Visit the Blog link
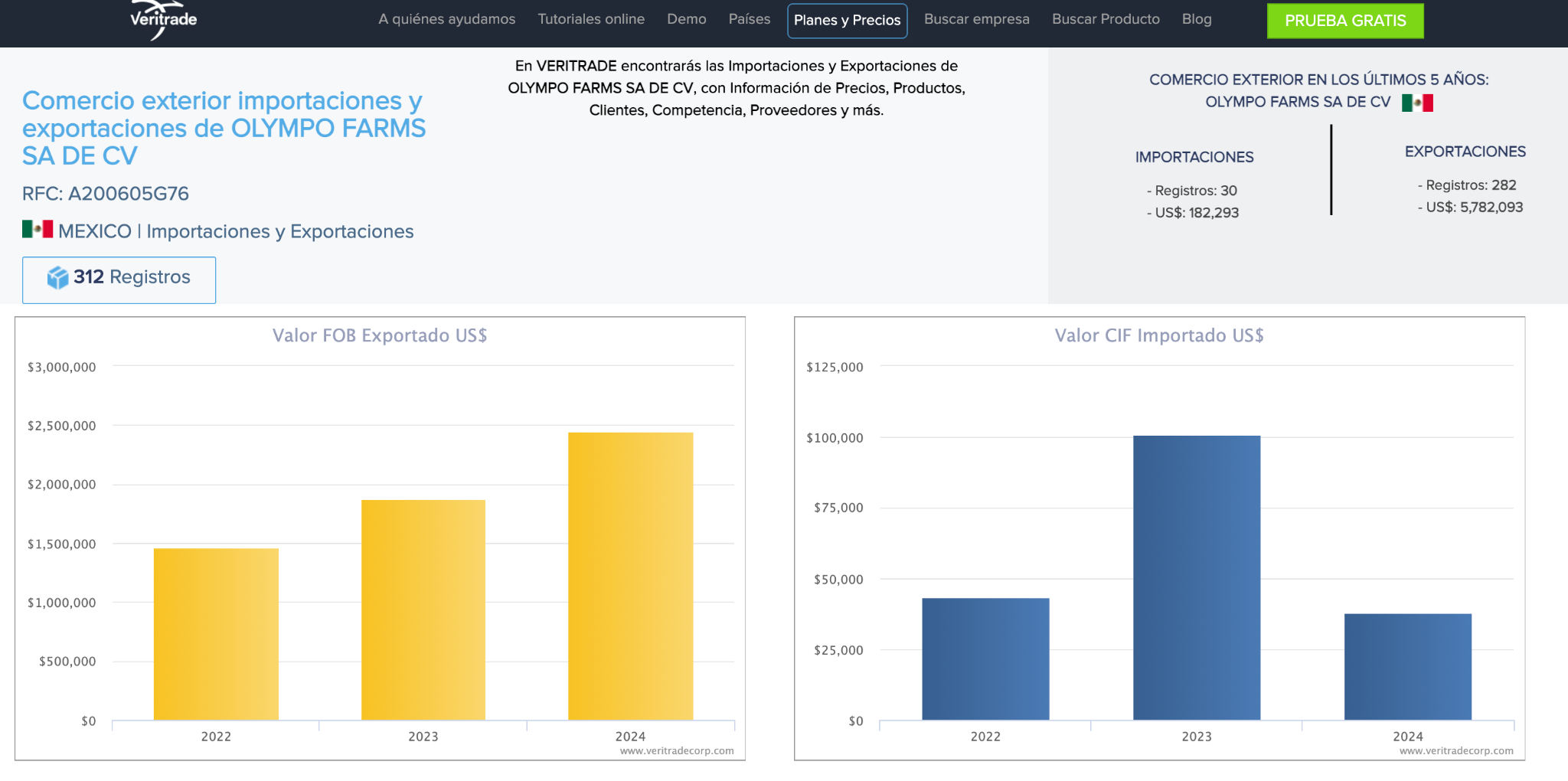This screenshot has width=1568, height=781. tap(1197, 19)
